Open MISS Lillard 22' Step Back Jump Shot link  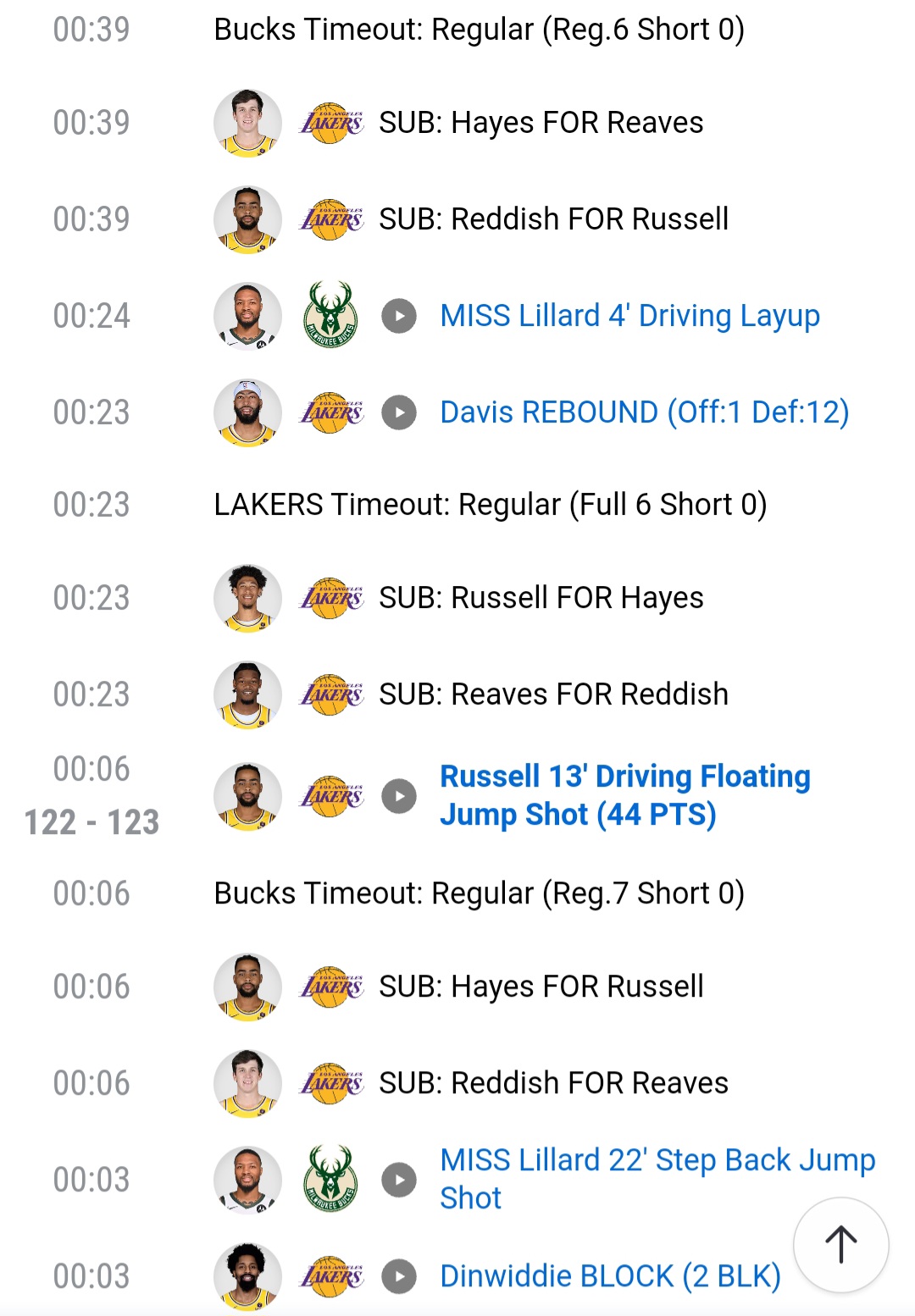click(x=657, y=1179)
